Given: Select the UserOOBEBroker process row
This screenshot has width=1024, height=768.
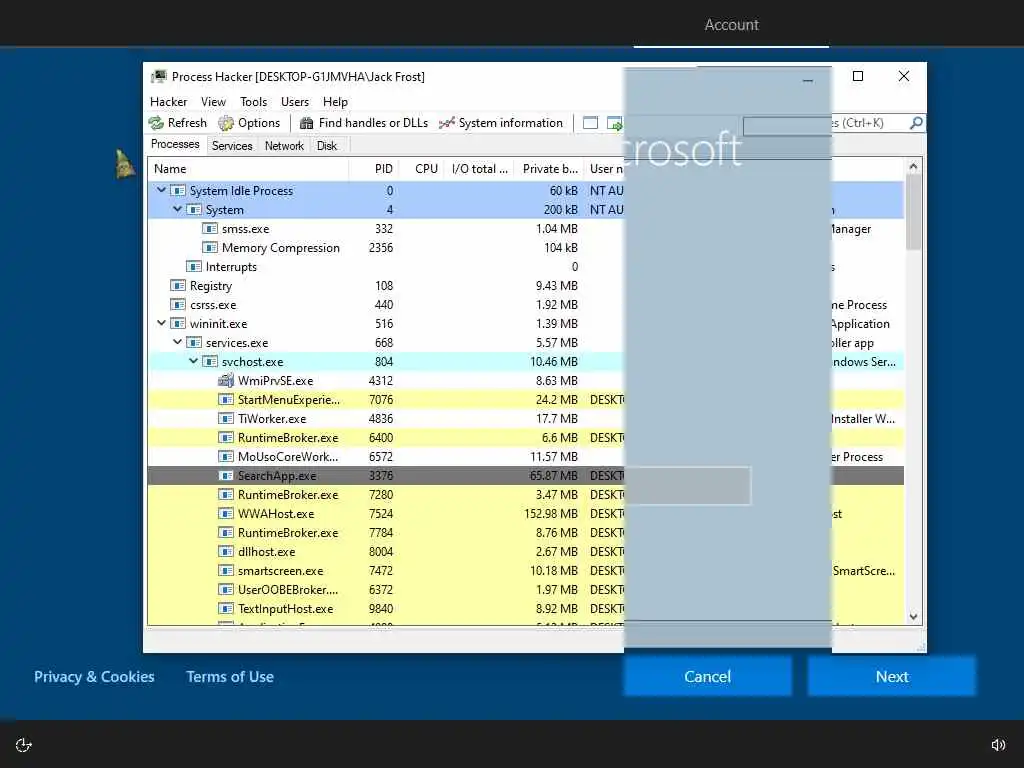Looking at the screenshot, I should (526, 589).
